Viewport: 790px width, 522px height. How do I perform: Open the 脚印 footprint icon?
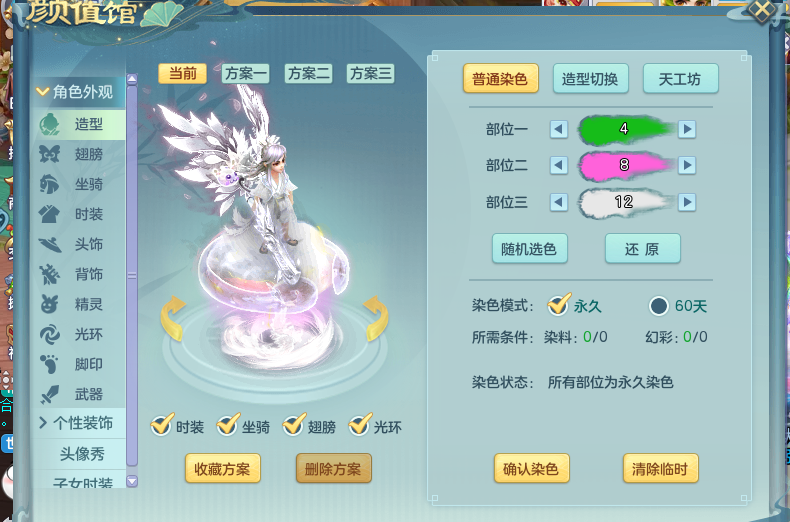point(49,364)
